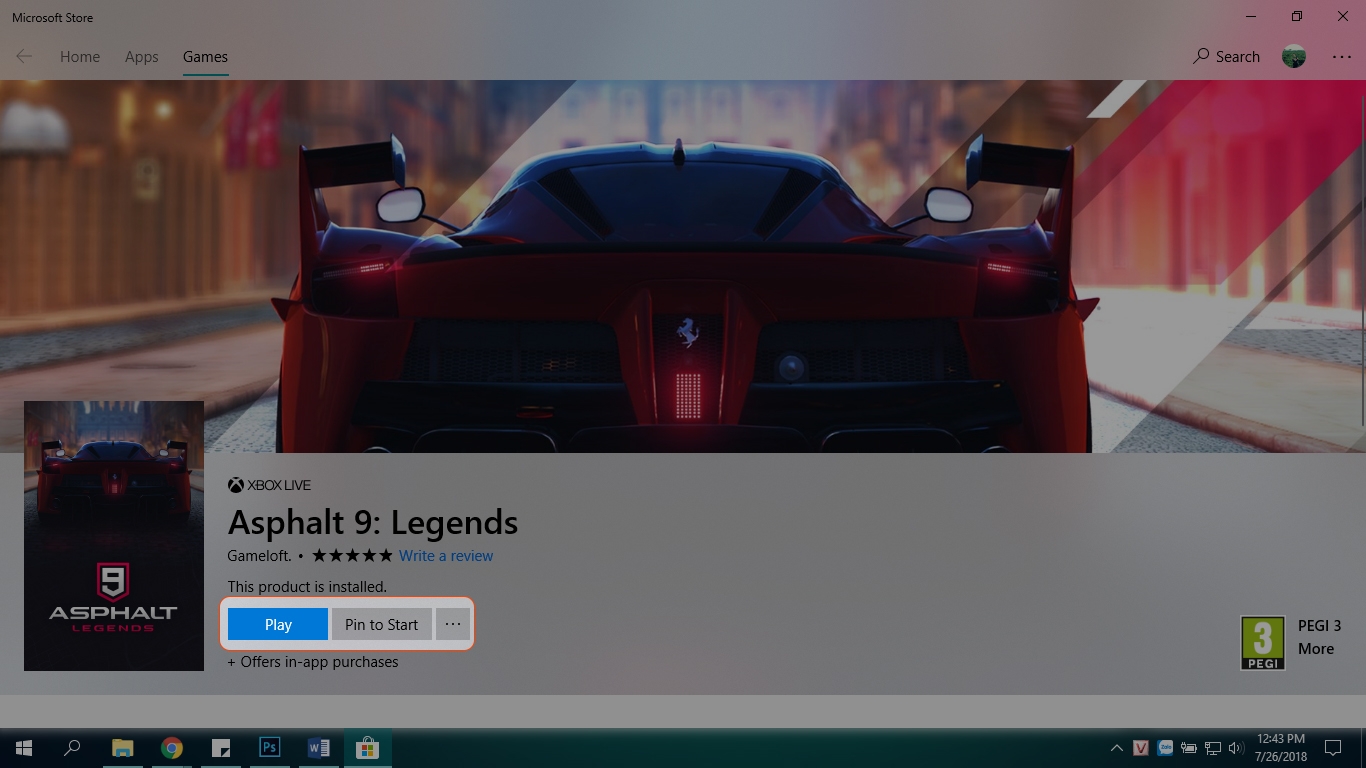
Task: Launch Google Chrome from the taskbar
Action: point(172,748)
